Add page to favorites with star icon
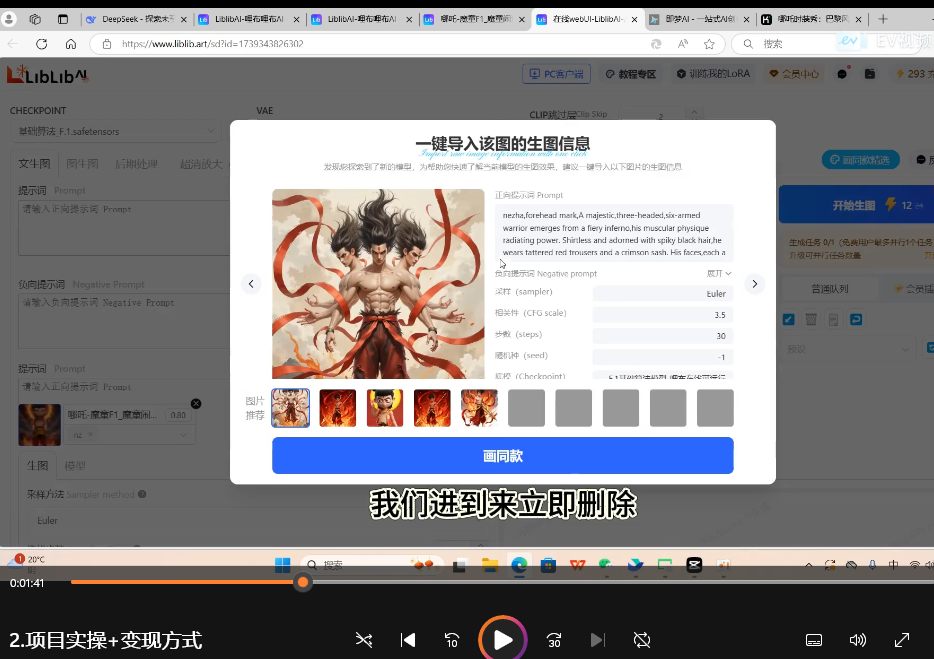934x659 pixels. pos(709,43)
